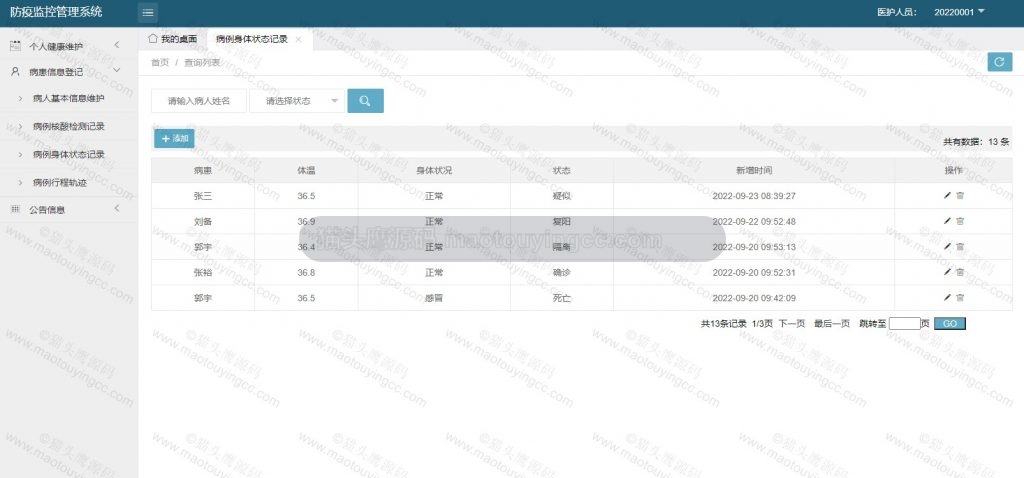Click the 病患 column header
1024x478 pixels.
tap(203, 170)
